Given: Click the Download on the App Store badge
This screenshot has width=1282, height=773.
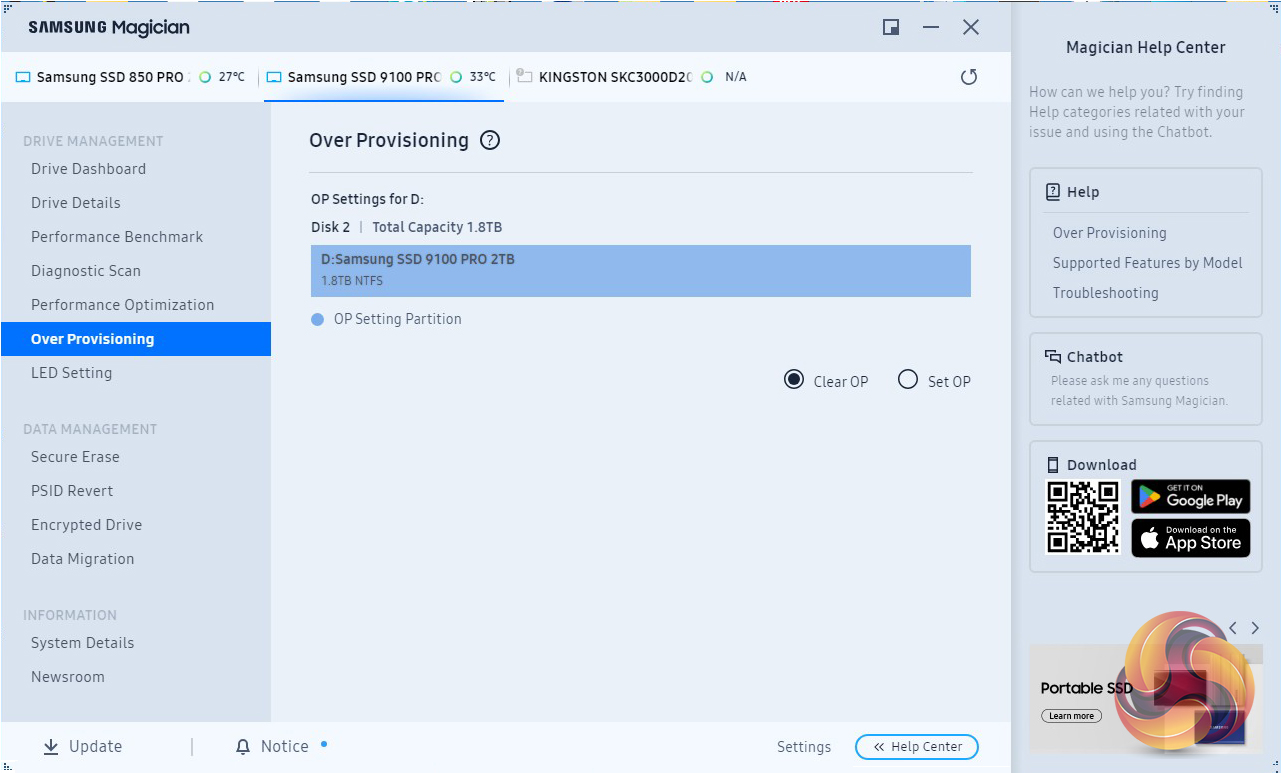Looking at the screenshot, I should (1191, 539).
